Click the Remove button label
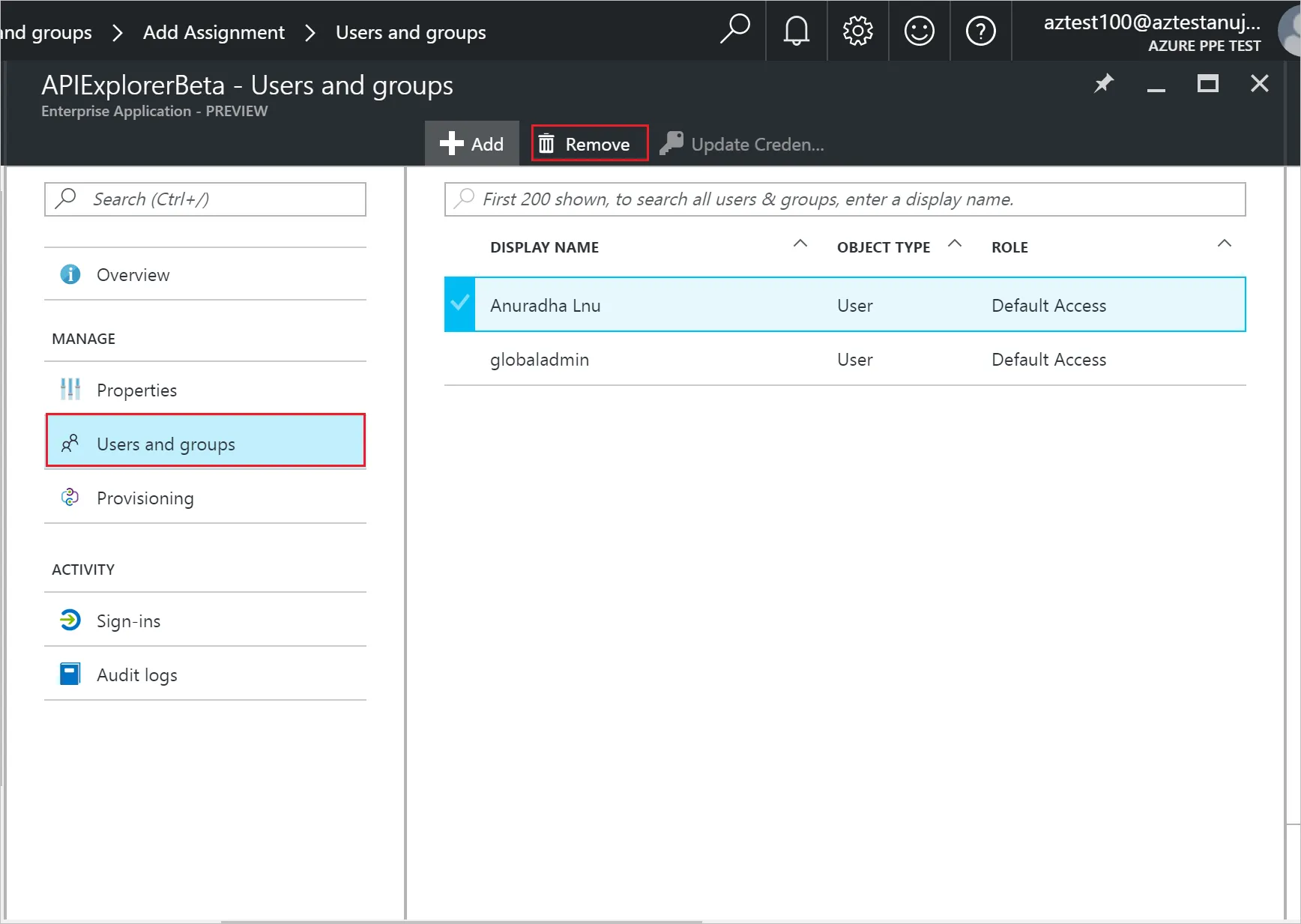Viewport: 1301px width, 924px height. (x=597, y=144)
